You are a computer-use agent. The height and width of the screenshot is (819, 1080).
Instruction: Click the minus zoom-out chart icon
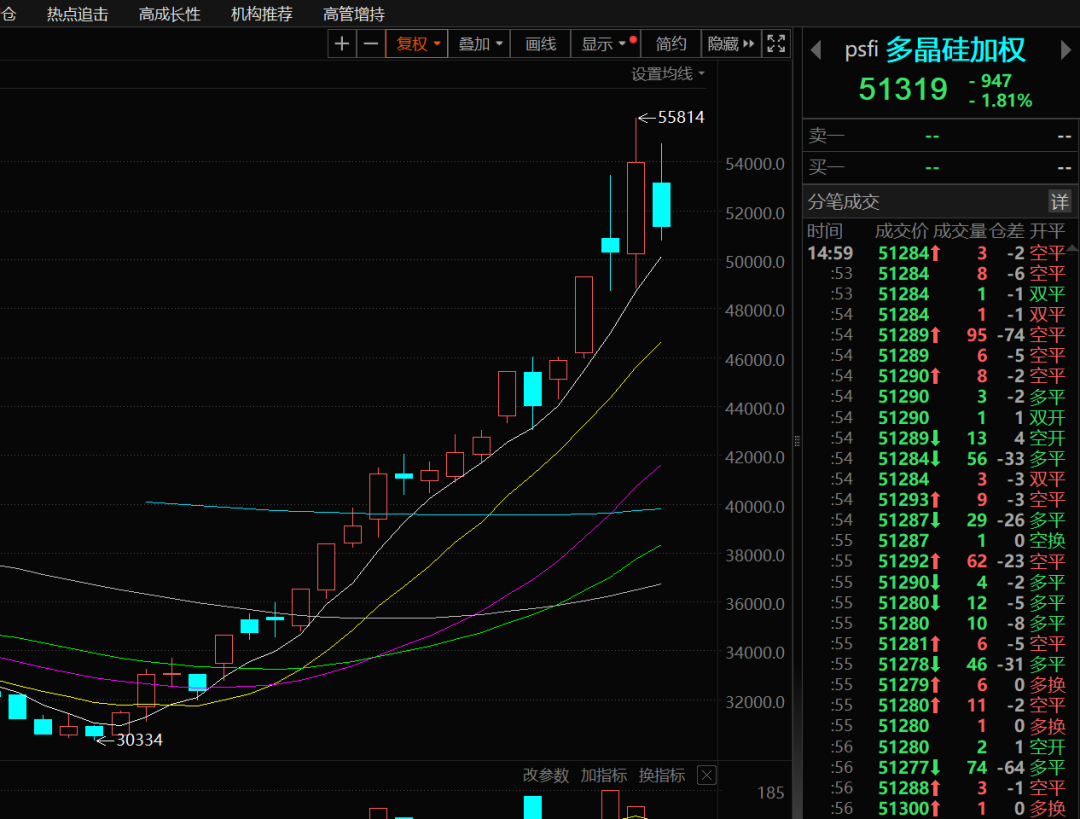click(x=371, y=44)
